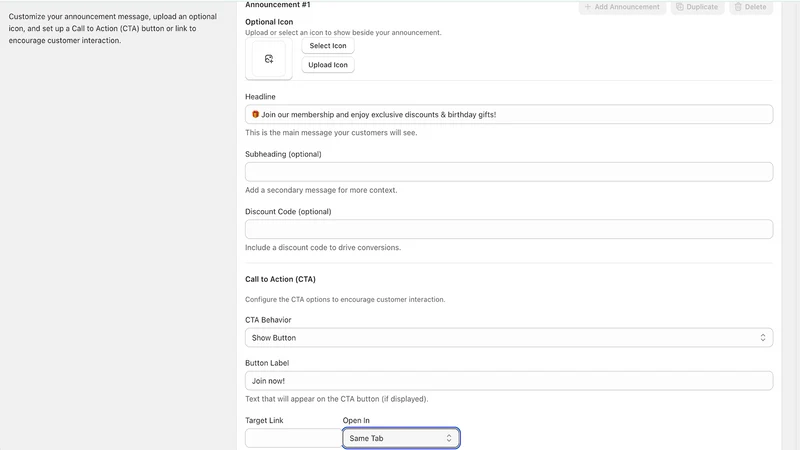This screenshot has height=450, width=800.
Task: Click 'Configure the CTA options' description
Action: coord(345,299)
